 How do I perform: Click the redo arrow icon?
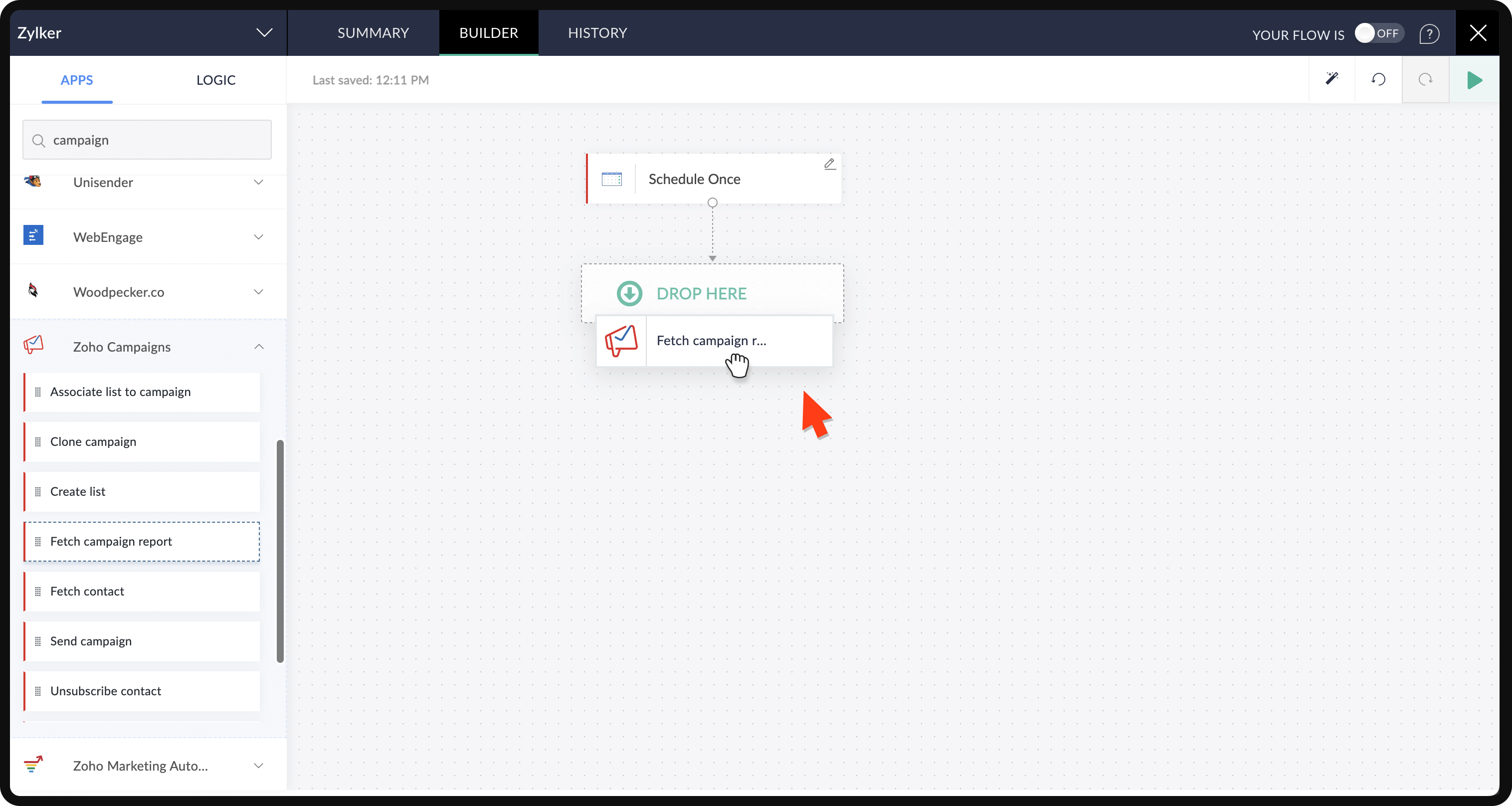[x=1425, y=79]
